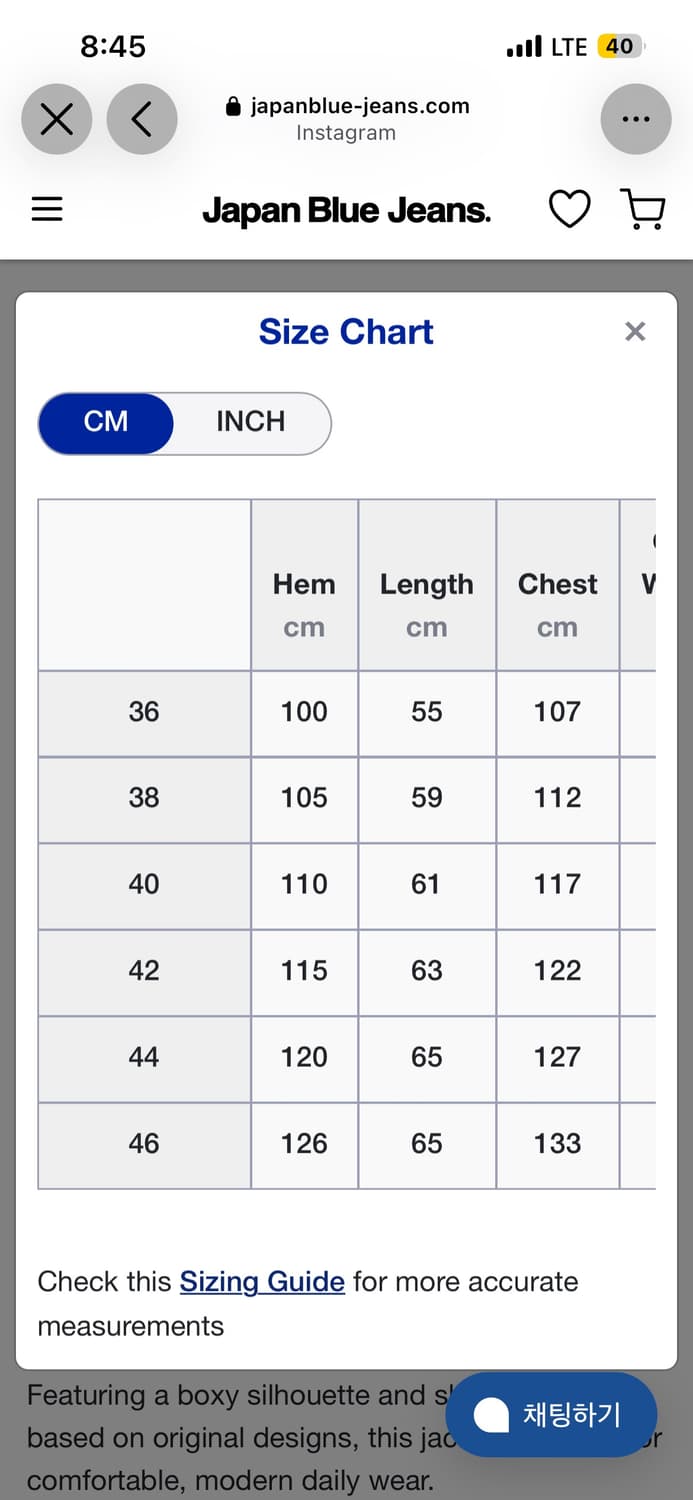Open the hamburger navigation menu
The image size is (693, 1500).
click(47, 209)
